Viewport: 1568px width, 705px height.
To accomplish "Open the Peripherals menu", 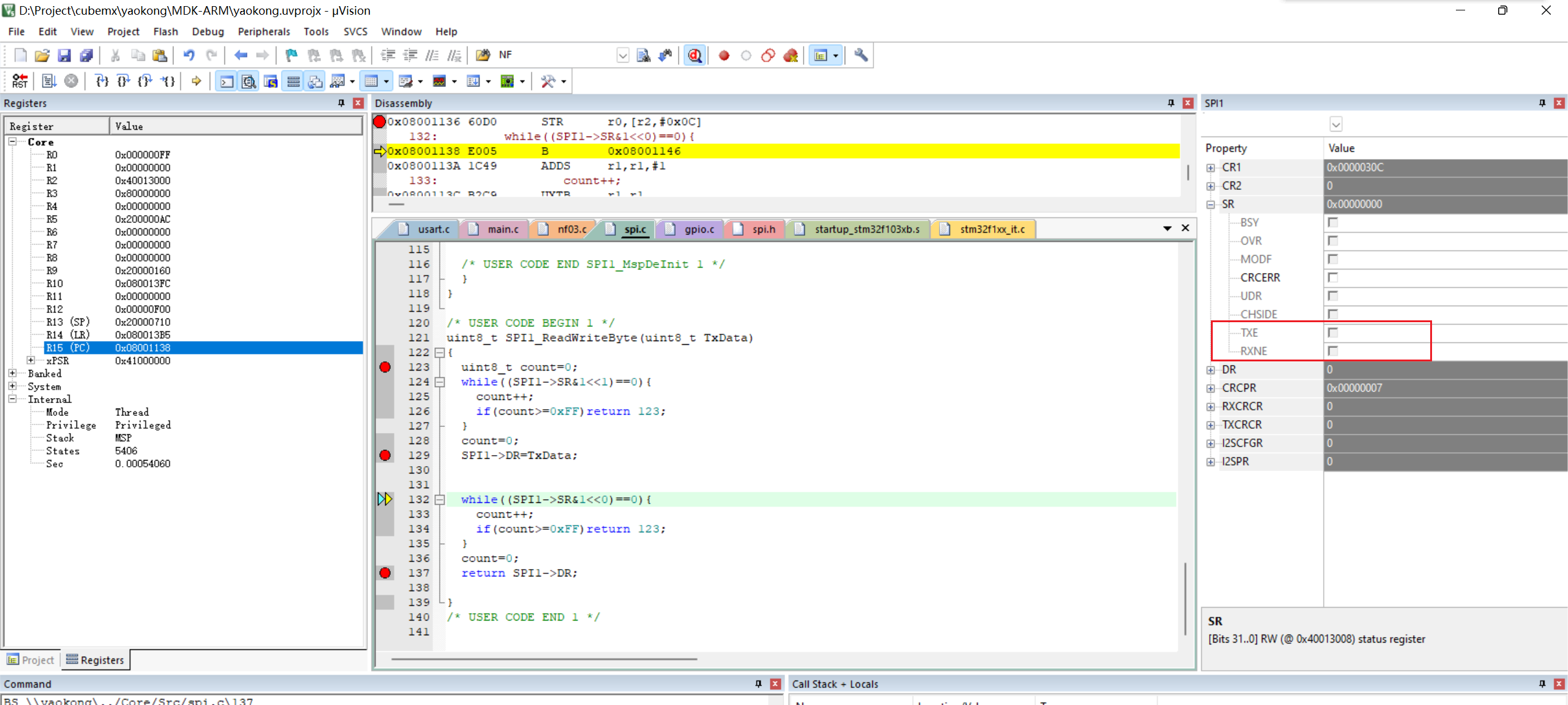I will pos(263,32).
